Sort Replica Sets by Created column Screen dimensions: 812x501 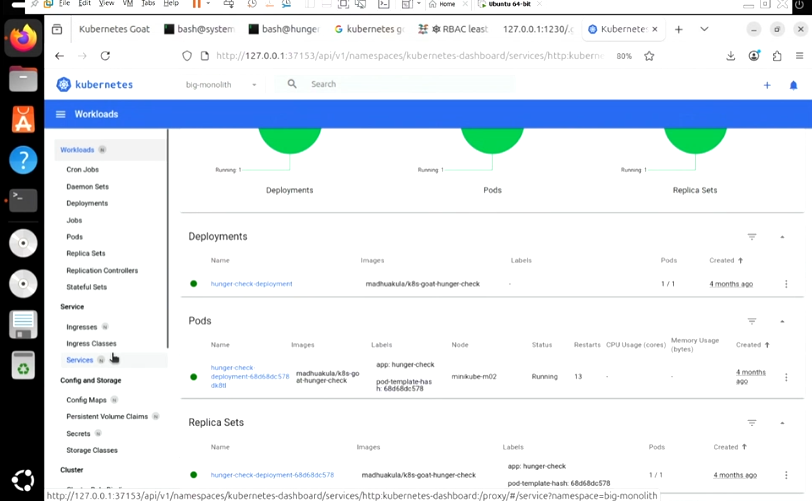(x=730, y=447)
